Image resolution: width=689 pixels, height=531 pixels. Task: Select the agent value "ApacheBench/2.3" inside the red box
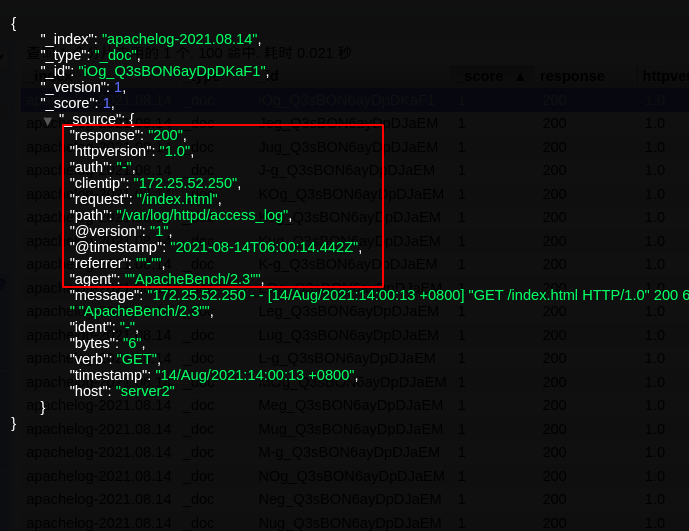pos(193,279)
